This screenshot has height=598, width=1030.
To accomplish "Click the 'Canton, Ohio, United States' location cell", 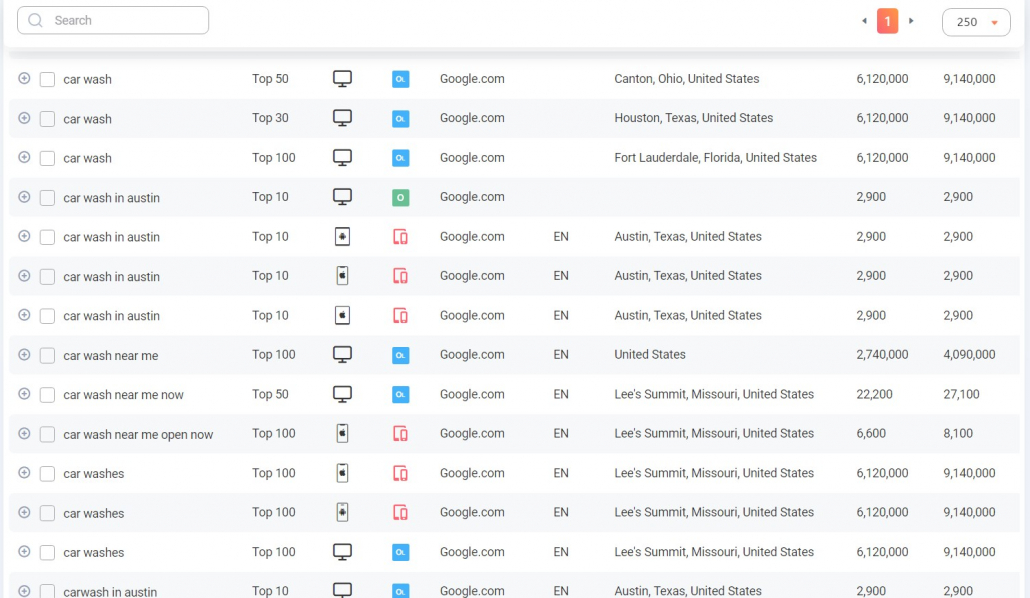I will [686, 79].
